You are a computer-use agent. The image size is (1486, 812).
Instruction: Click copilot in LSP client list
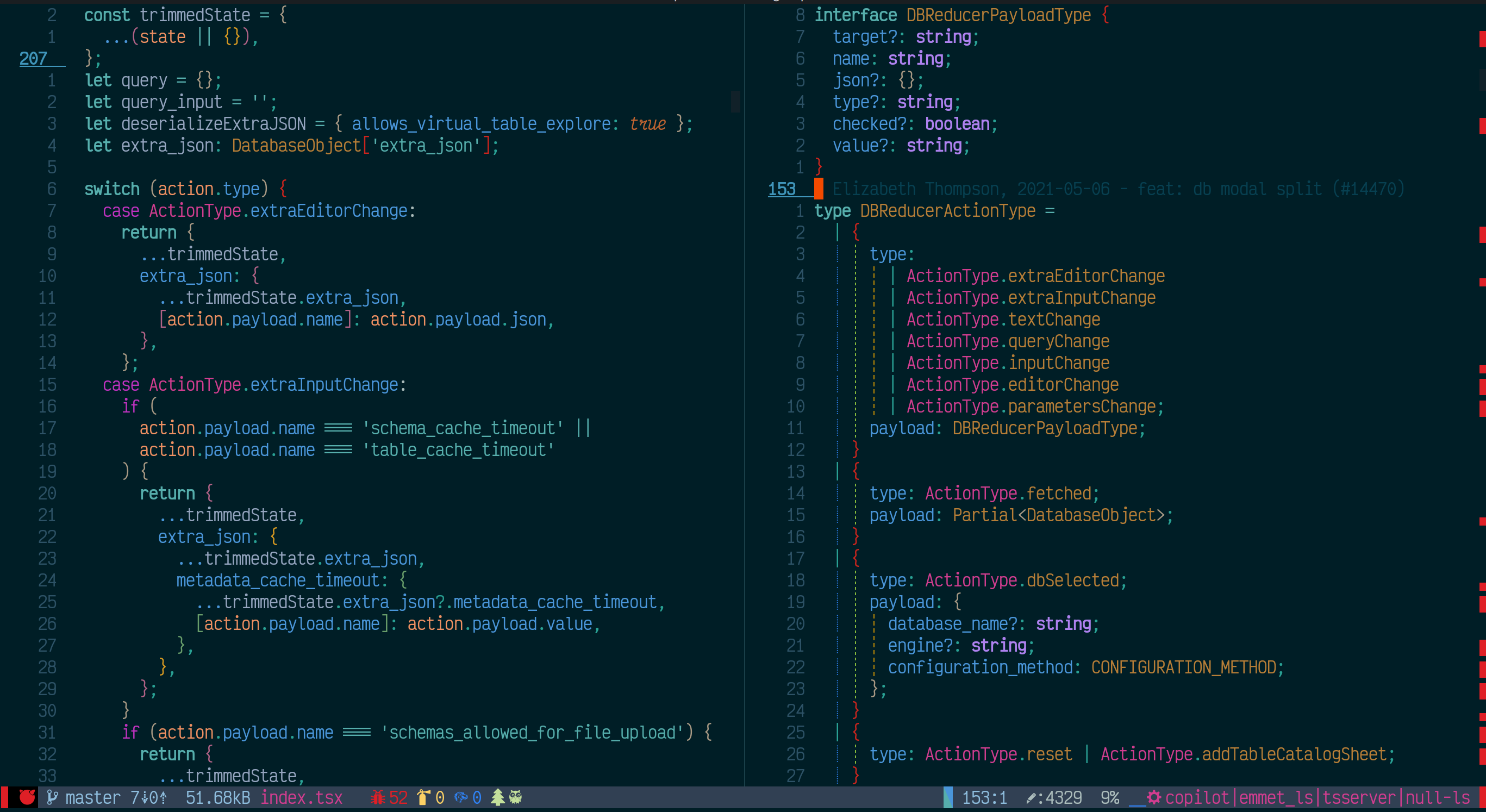coord(1197,797)
